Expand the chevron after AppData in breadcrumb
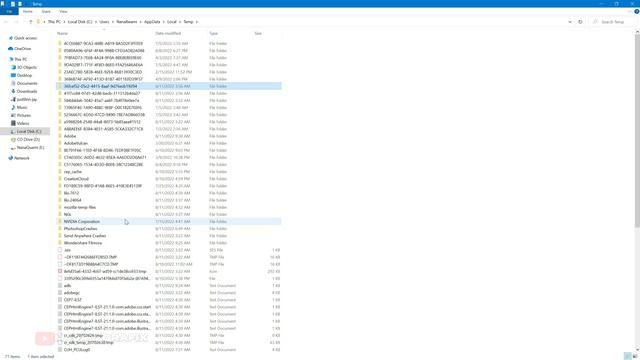Screen dimensions: 640x360 coord(164,22)
